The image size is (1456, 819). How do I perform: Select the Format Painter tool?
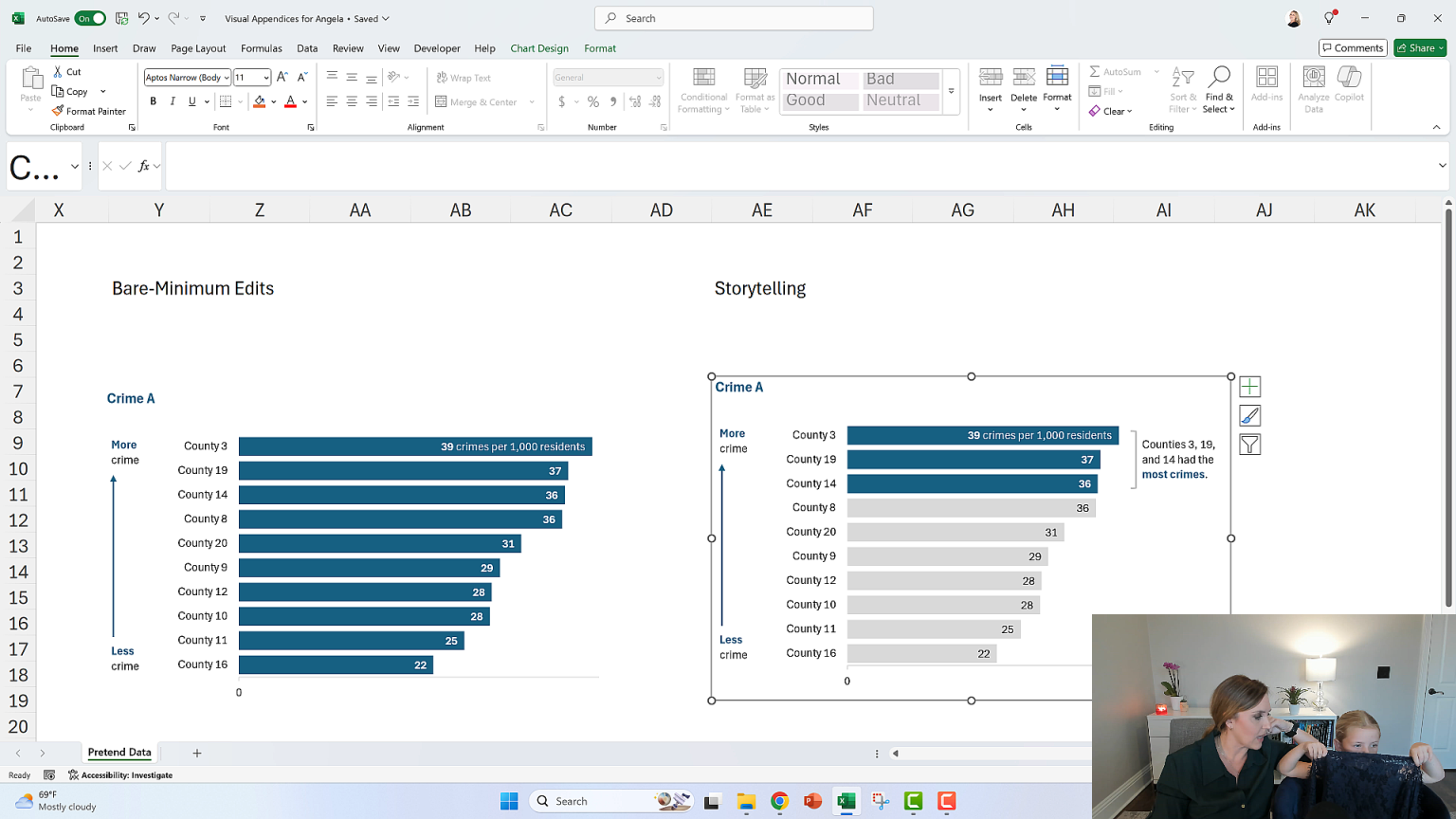tap(89, 111)
